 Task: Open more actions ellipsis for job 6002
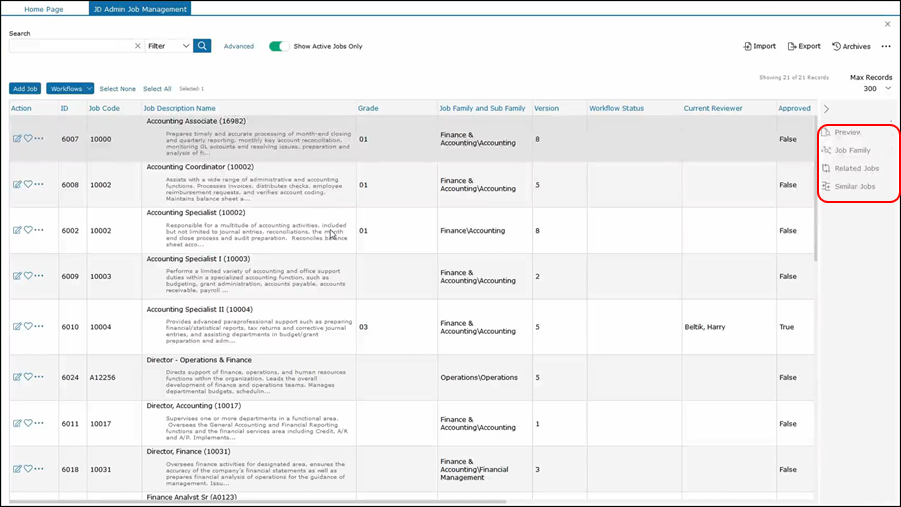[40, 230]
